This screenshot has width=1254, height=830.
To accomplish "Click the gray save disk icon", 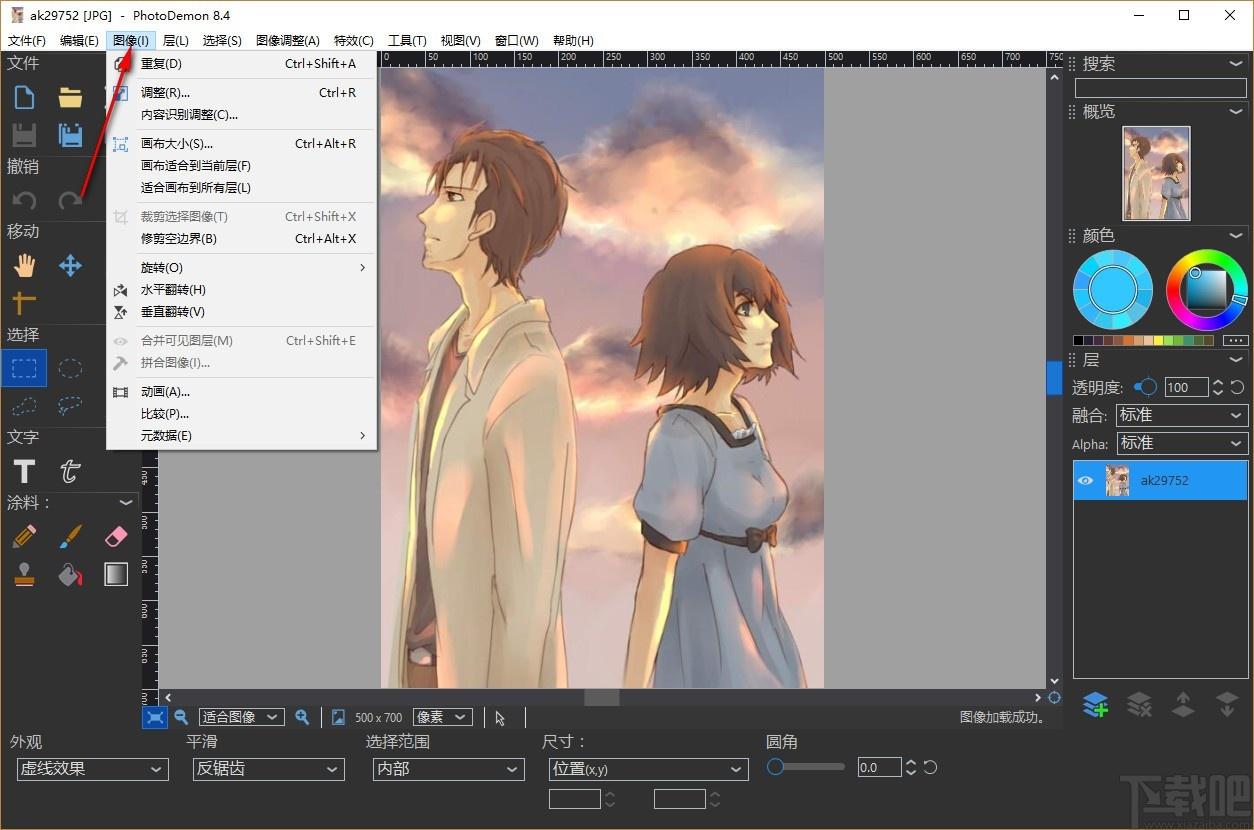I will (24, 134).
